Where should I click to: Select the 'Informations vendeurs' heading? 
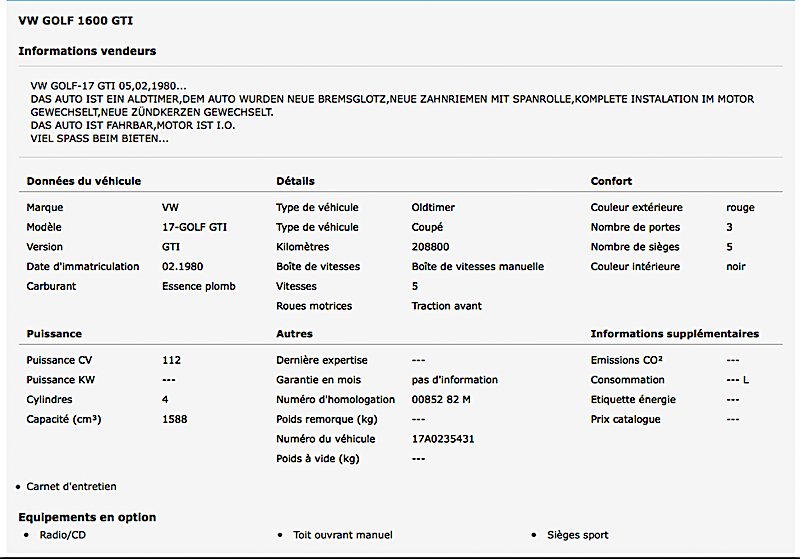coord(87,51)
